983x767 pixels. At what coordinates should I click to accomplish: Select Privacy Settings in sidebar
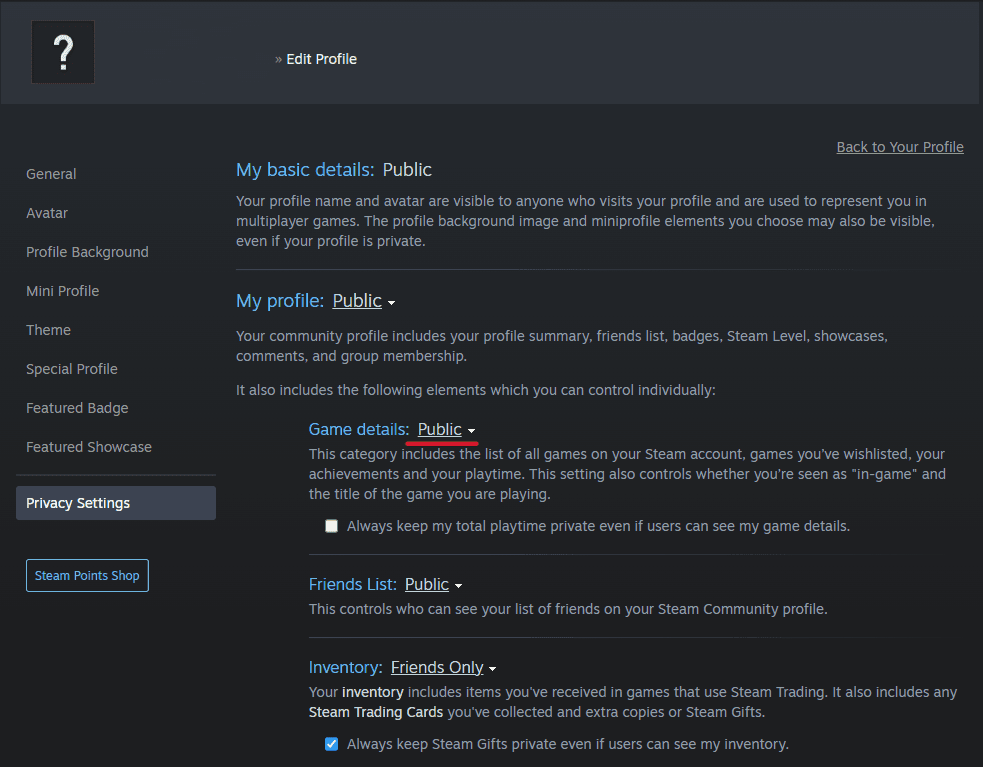click(116, 503)
